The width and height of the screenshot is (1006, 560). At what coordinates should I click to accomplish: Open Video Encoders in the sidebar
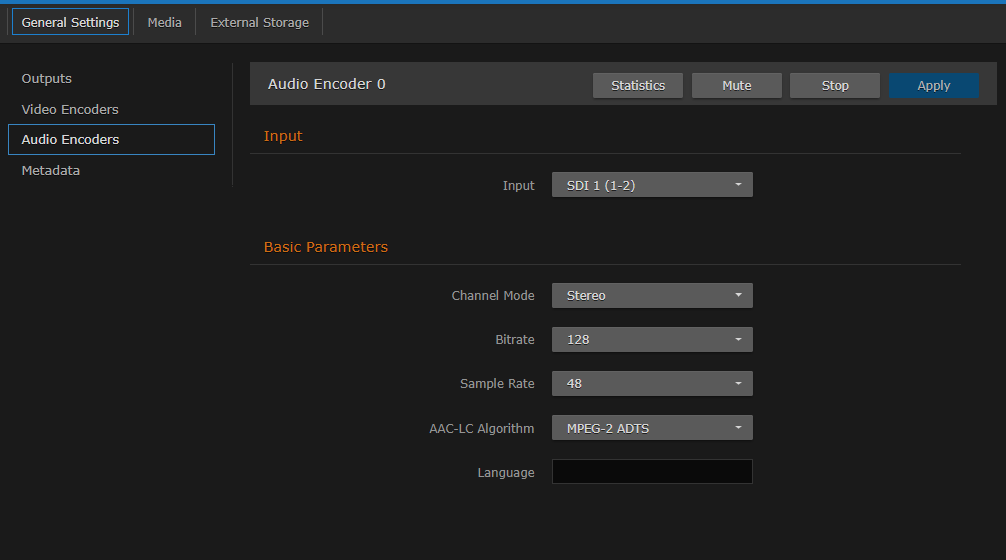point(70,109)
